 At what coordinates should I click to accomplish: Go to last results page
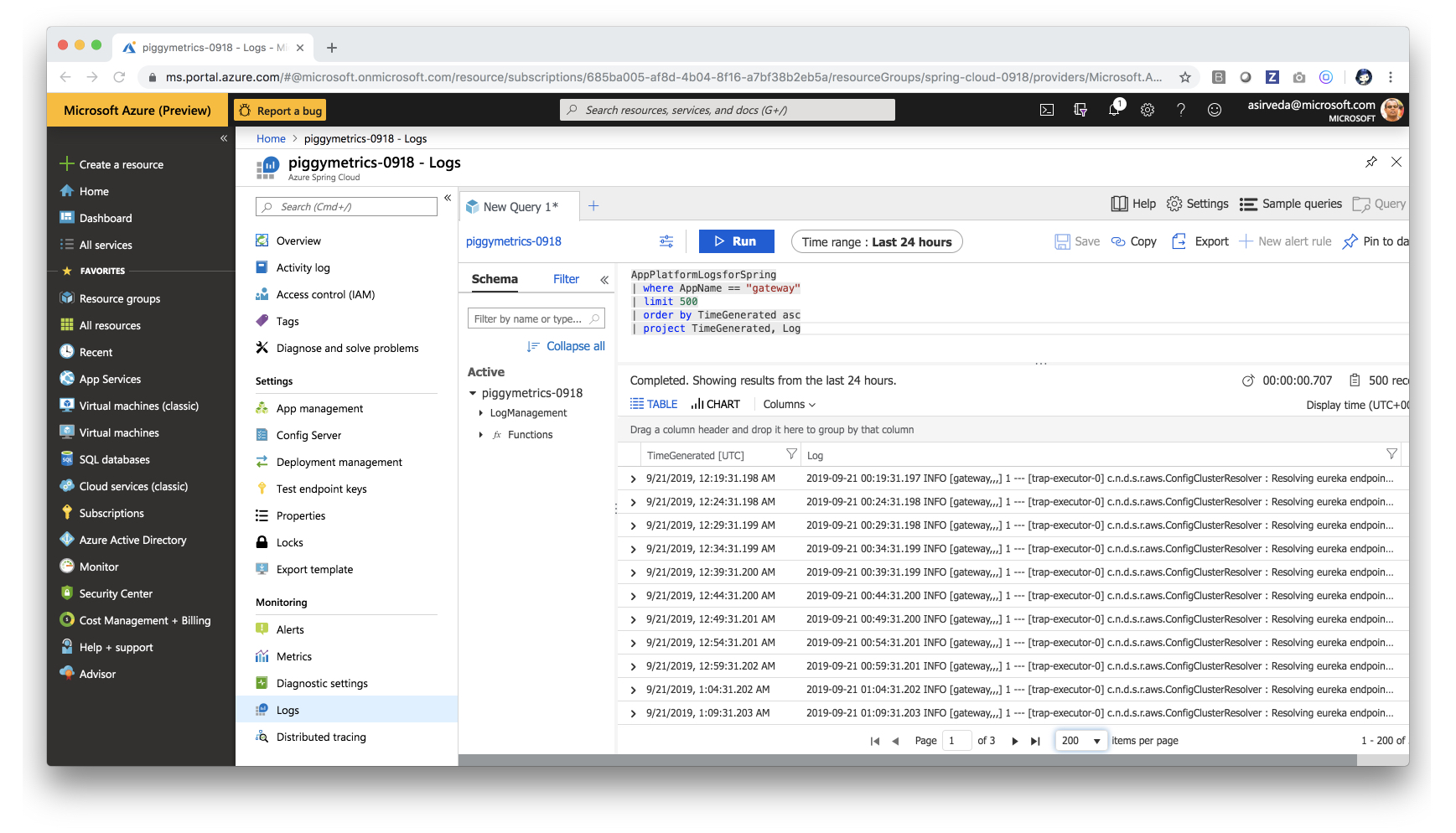click(x=1035, y=741)
